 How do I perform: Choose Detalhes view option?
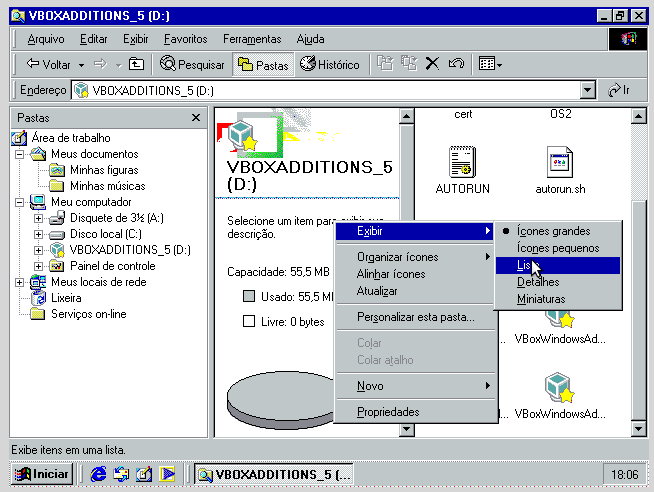[558, 282]
